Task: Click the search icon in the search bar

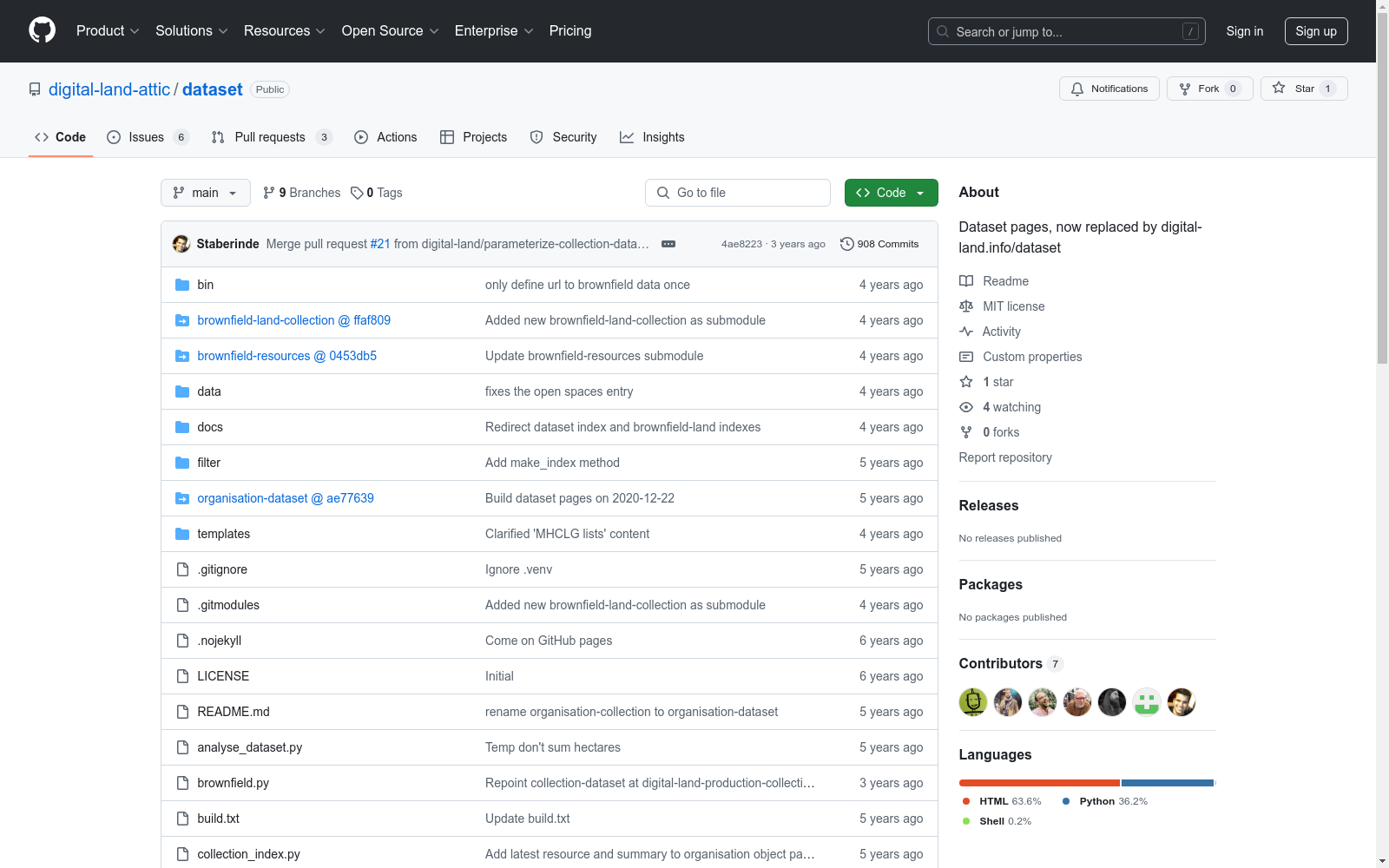Action: click(x=943, y=31)
